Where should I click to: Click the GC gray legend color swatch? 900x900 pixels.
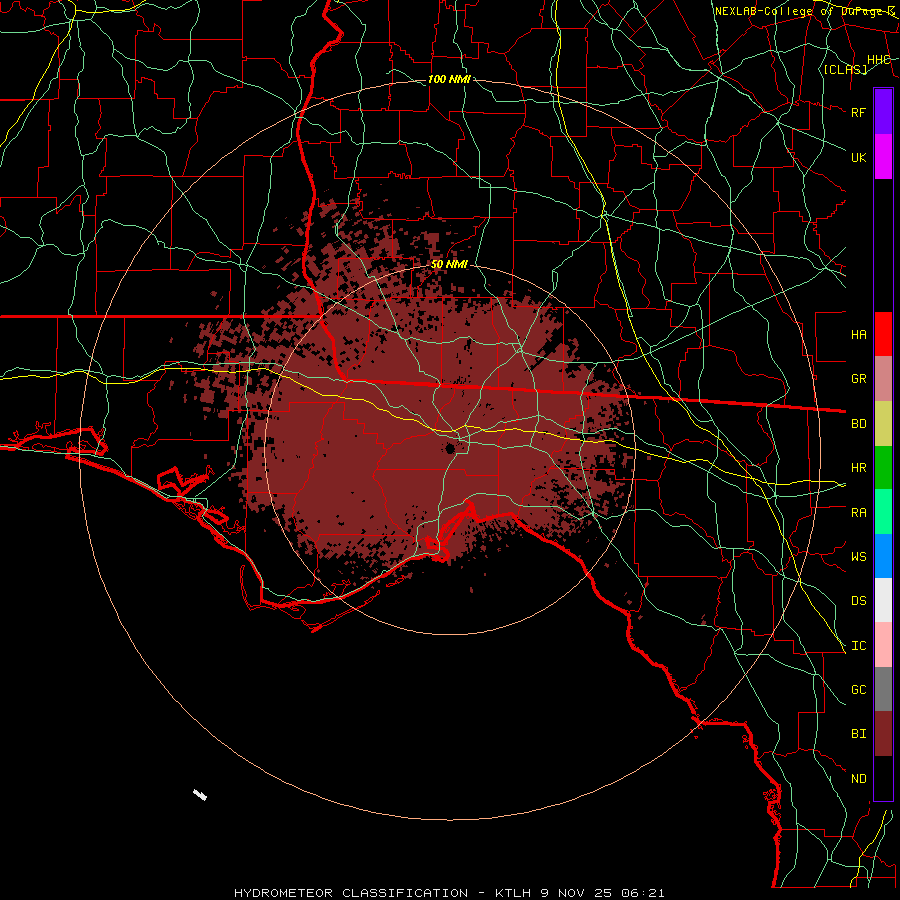coord(883,689)
